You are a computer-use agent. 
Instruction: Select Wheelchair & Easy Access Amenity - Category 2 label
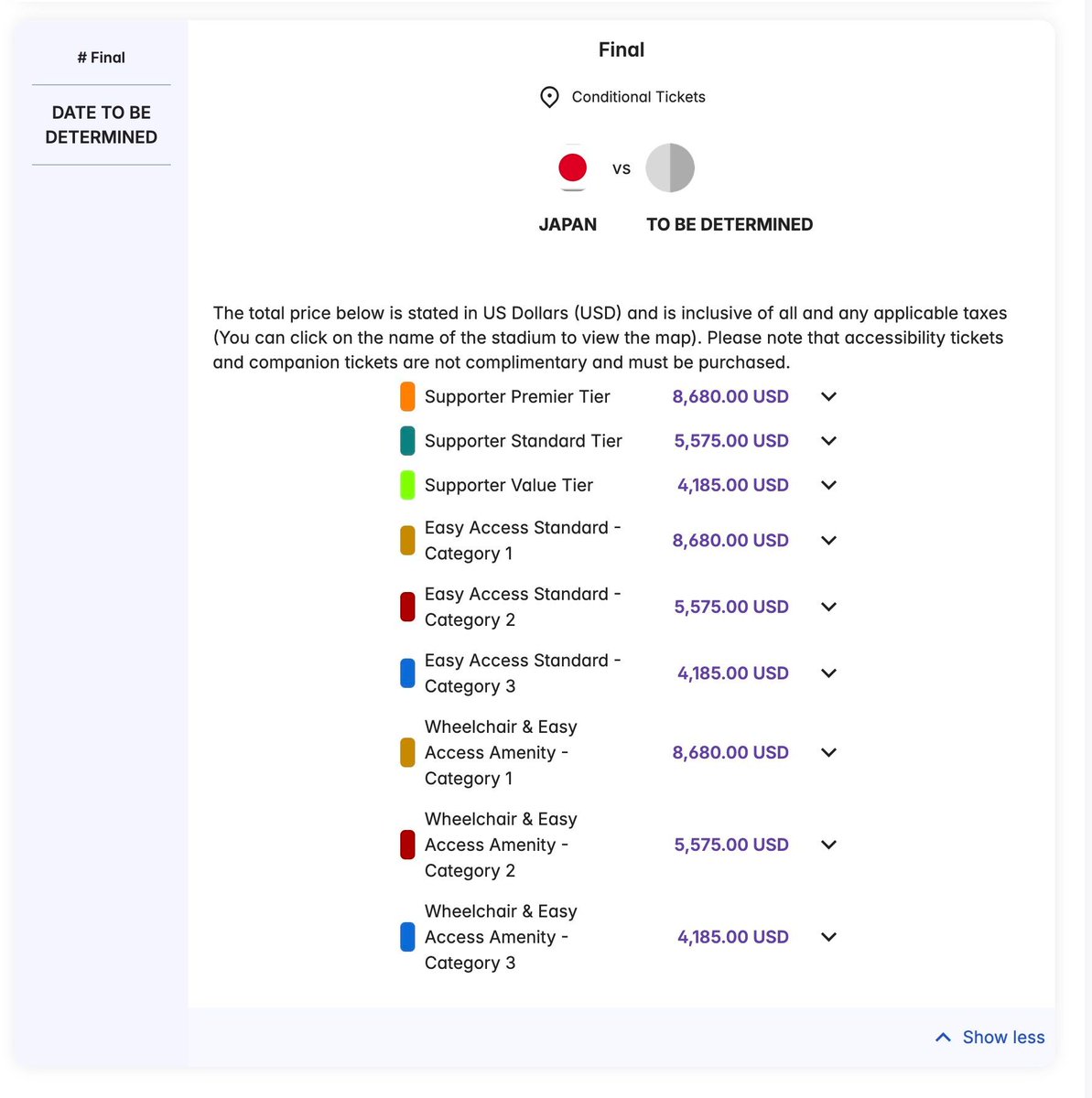[x=501, y=845]
